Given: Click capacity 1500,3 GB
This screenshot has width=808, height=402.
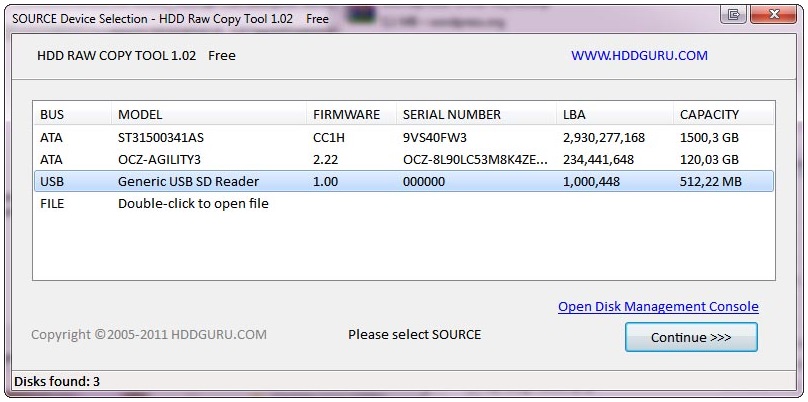Looking at the screenshot, I should click(x=710, y=138).
